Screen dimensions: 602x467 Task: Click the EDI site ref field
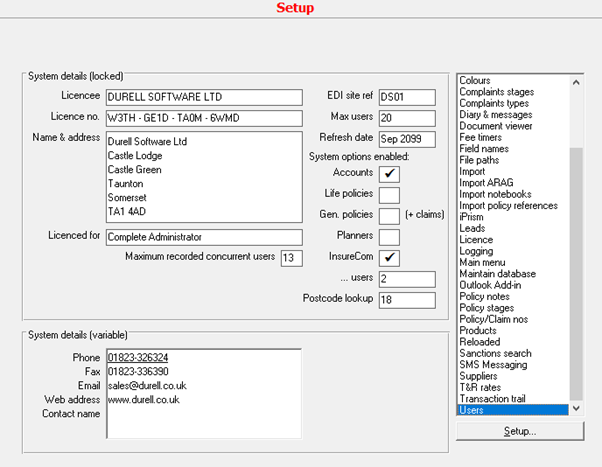[x=407, y=97]
